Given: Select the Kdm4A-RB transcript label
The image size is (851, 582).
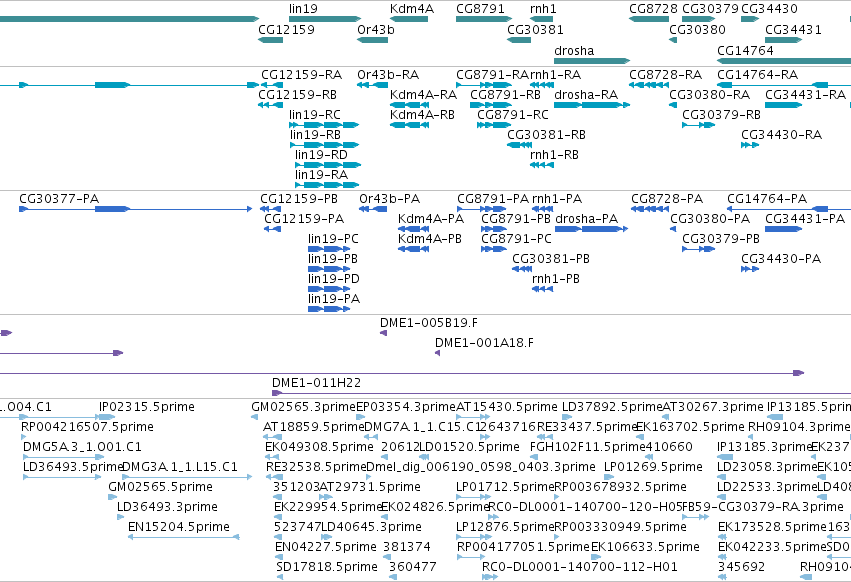Looking at the screenshot, I should point(422,115).
